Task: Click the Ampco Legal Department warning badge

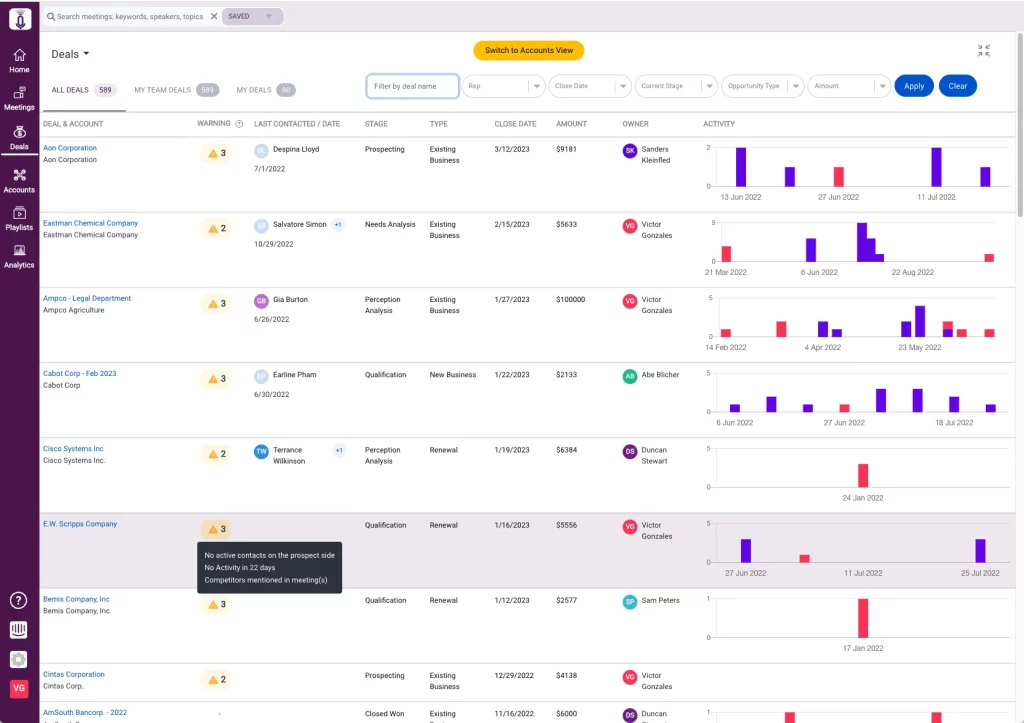Action: pyautogui.click(x=216, y=304)
